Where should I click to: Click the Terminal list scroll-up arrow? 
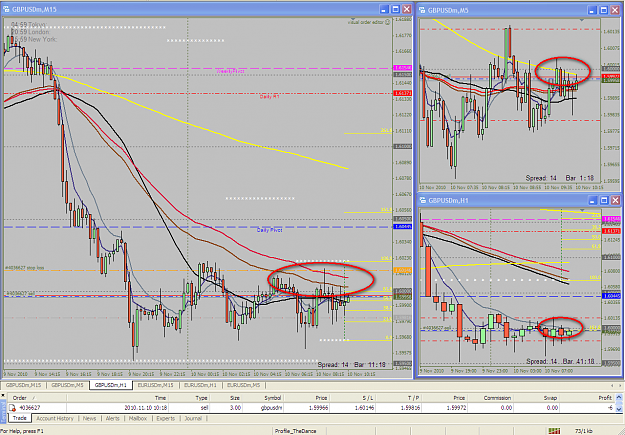coord(619,397)
